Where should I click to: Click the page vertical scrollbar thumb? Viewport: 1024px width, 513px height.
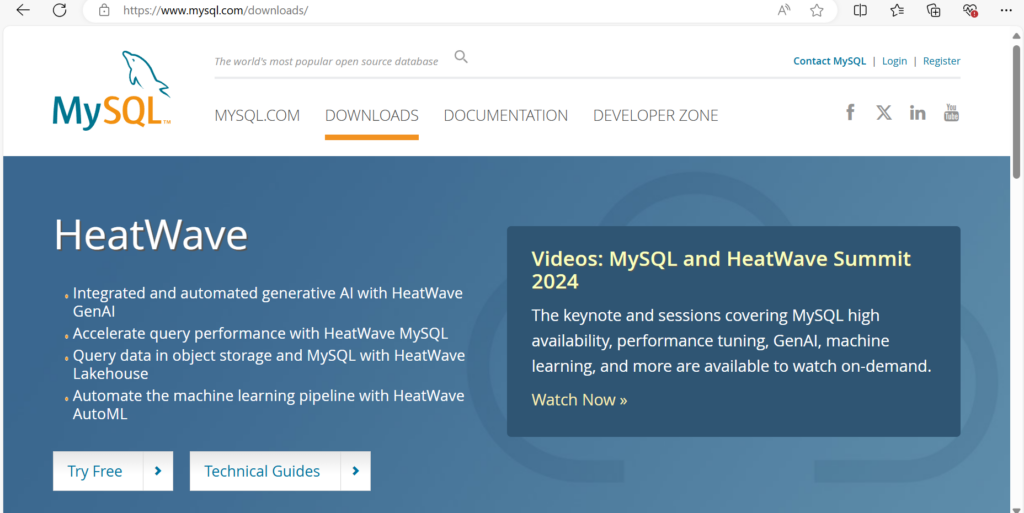click(1017, 111)
